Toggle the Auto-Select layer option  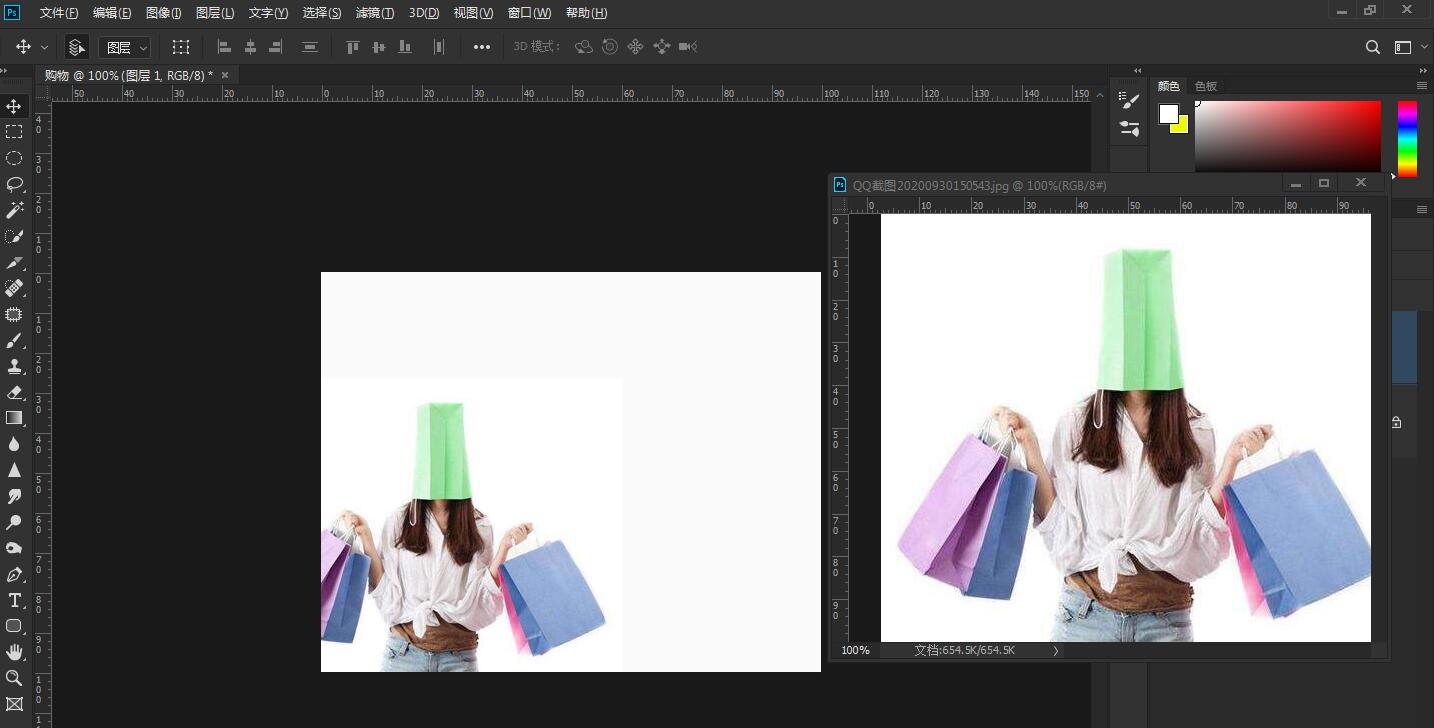point(76,47)
